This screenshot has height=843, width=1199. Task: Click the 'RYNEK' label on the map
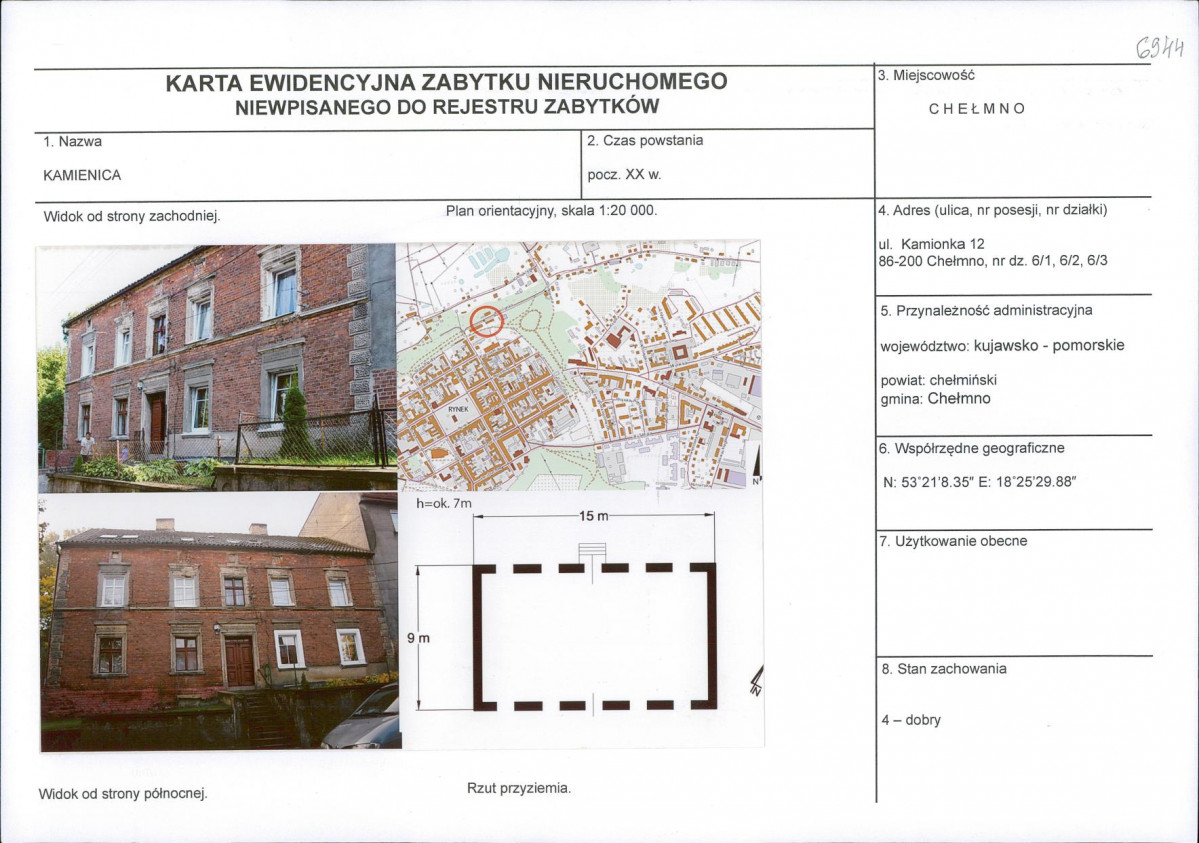(458, 410)
